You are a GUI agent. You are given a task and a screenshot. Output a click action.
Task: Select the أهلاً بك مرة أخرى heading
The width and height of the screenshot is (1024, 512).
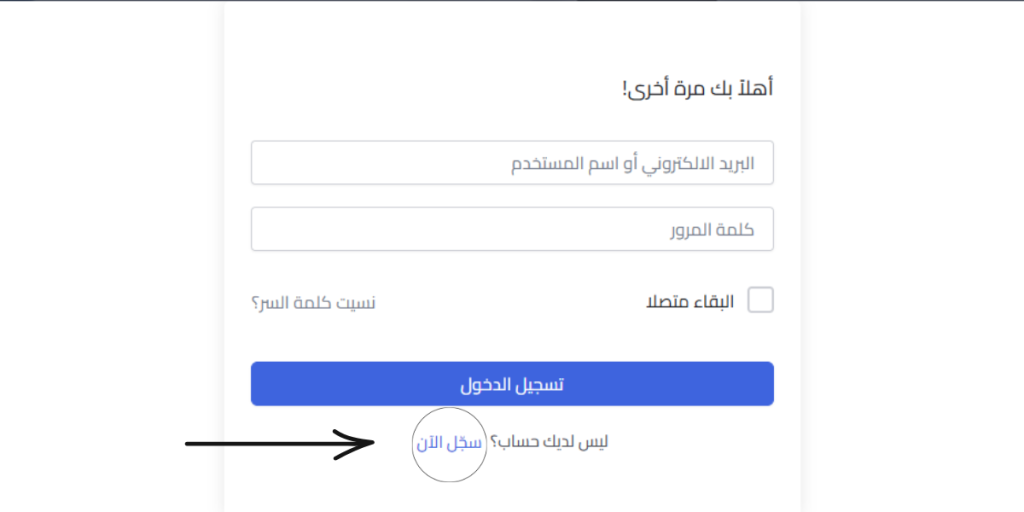[697, 88]
